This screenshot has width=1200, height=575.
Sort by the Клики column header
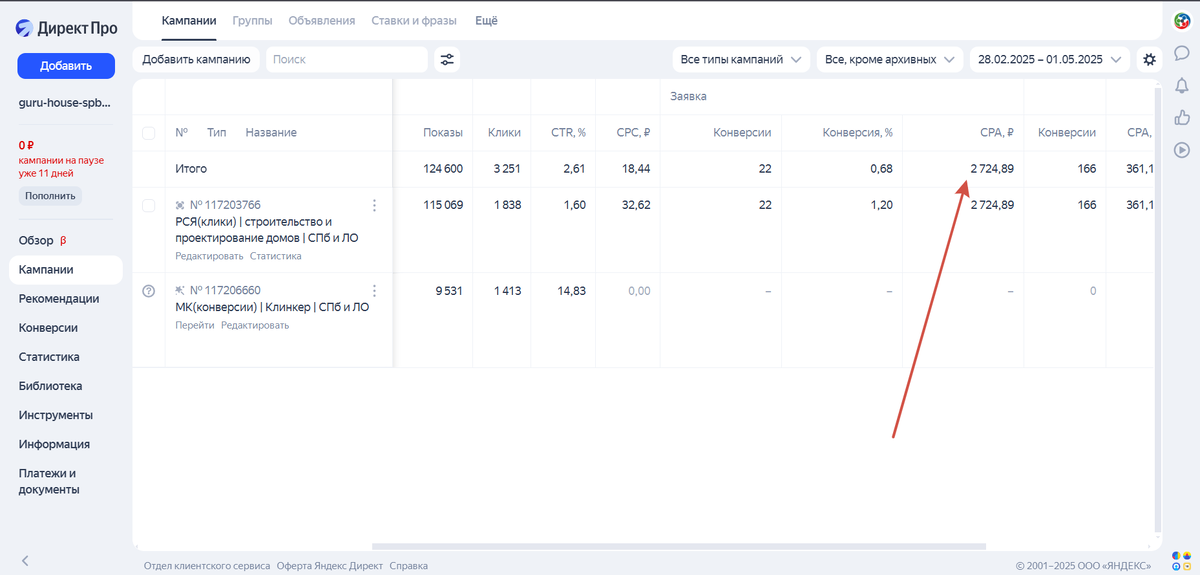(x=504, y=133)
